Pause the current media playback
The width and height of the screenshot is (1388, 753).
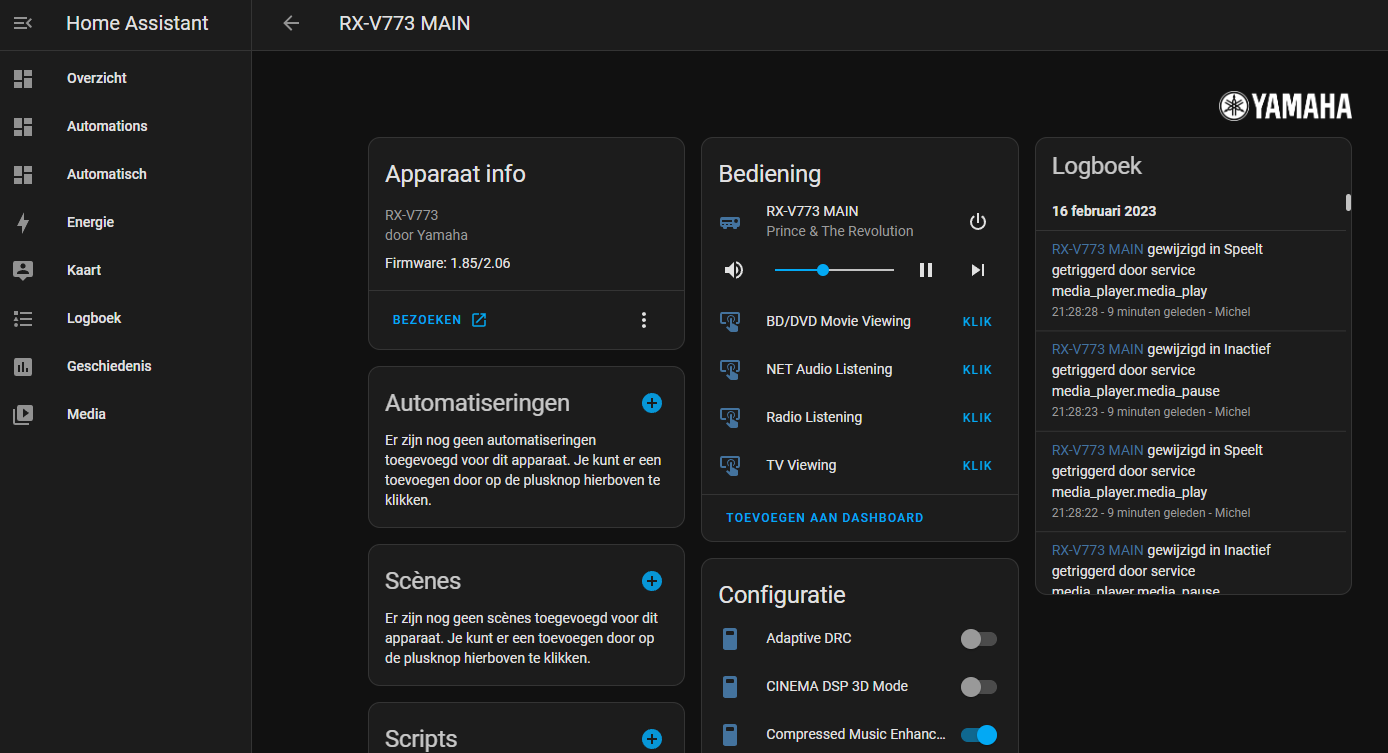(925, 269)
